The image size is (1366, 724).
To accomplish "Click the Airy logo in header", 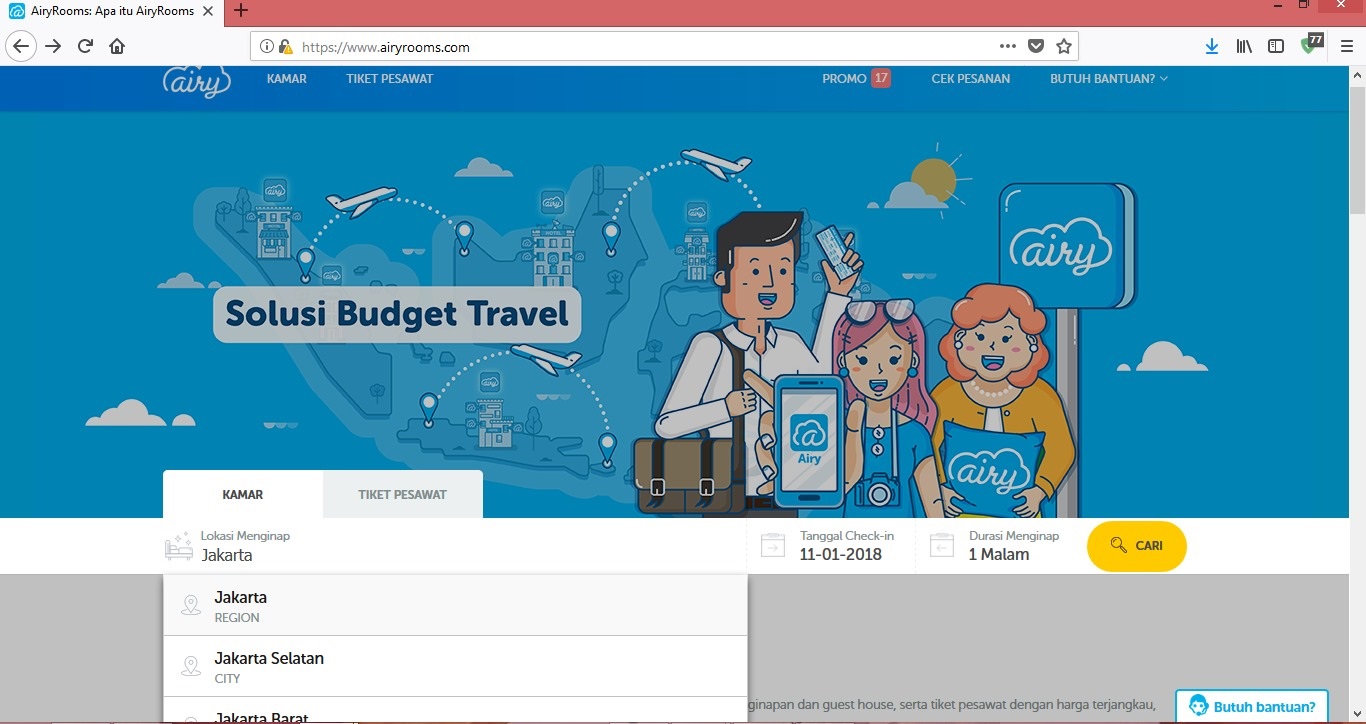I will click(196, 81).
